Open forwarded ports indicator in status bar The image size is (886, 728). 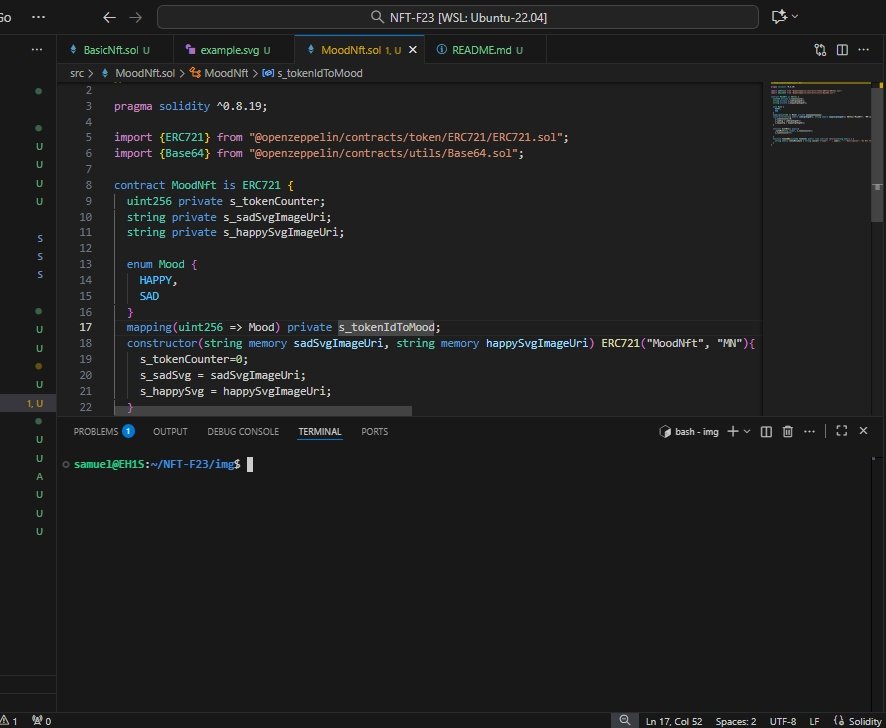(x=42, y=721)
